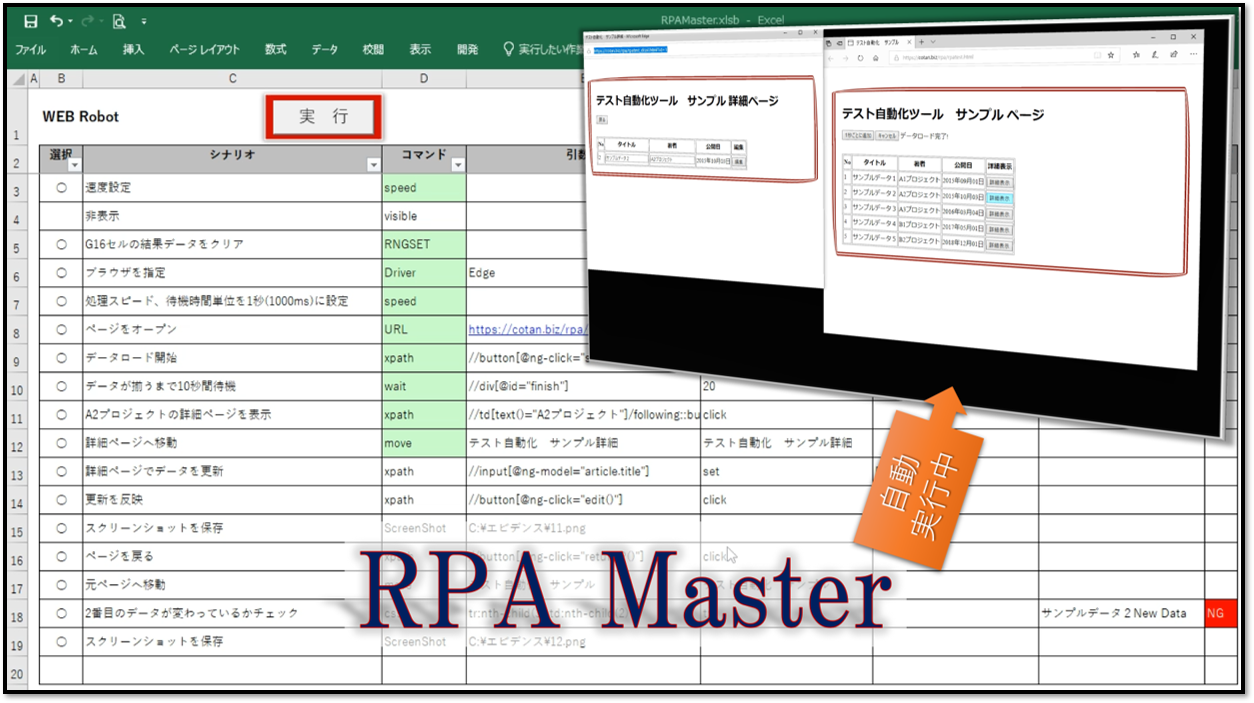Click the Edge back arrow
This screenshot has height=703, width=1254.
pyautogui.click(x=831, y=58)
